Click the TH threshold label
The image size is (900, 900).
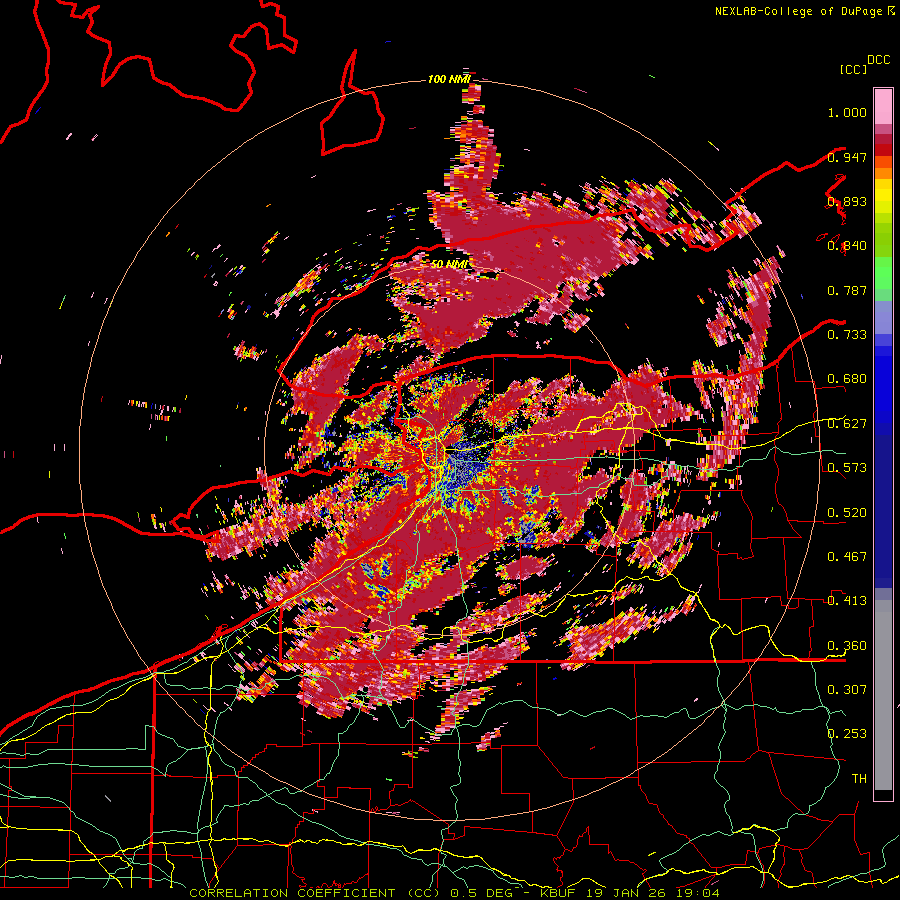point(859,779)
